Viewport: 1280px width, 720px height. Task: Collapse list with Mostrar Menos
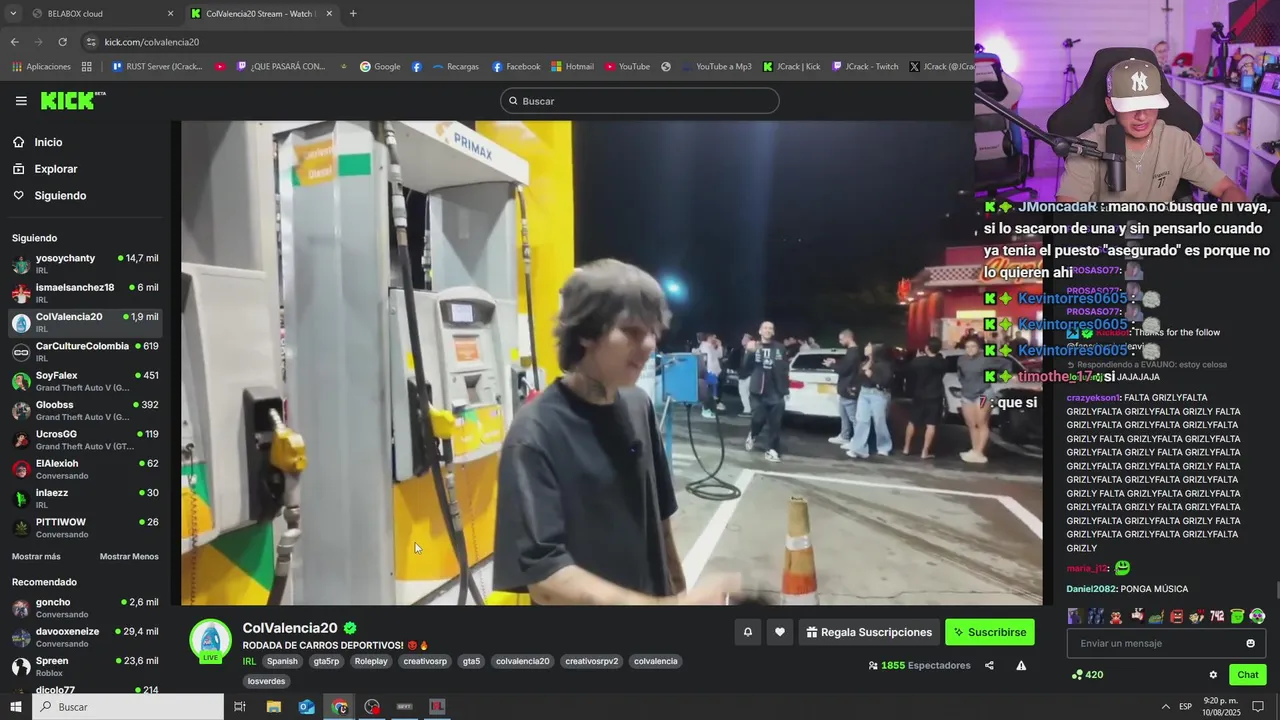tap(129, 557)
